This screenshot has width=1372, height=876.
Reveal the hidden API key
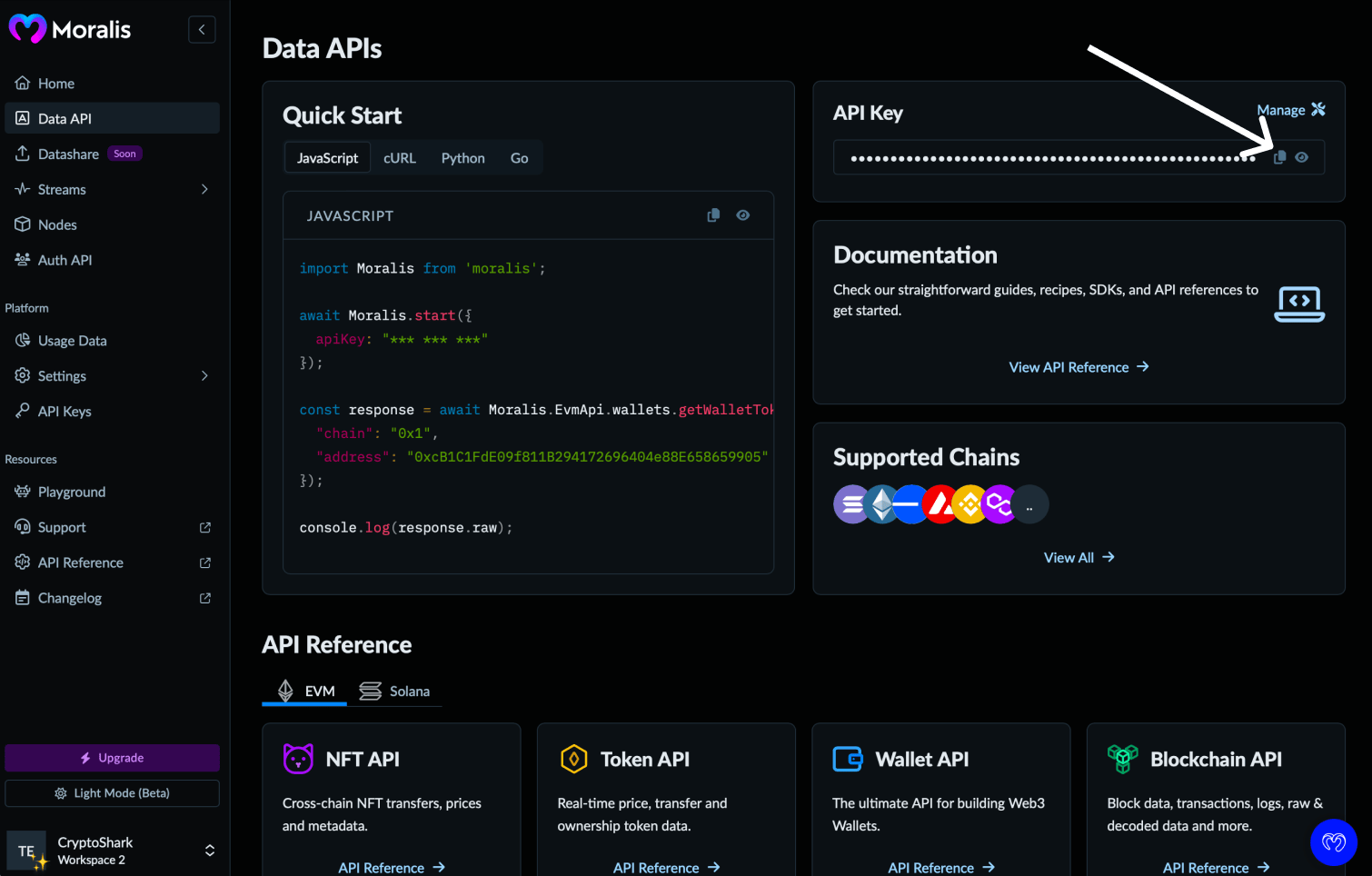1302,156
